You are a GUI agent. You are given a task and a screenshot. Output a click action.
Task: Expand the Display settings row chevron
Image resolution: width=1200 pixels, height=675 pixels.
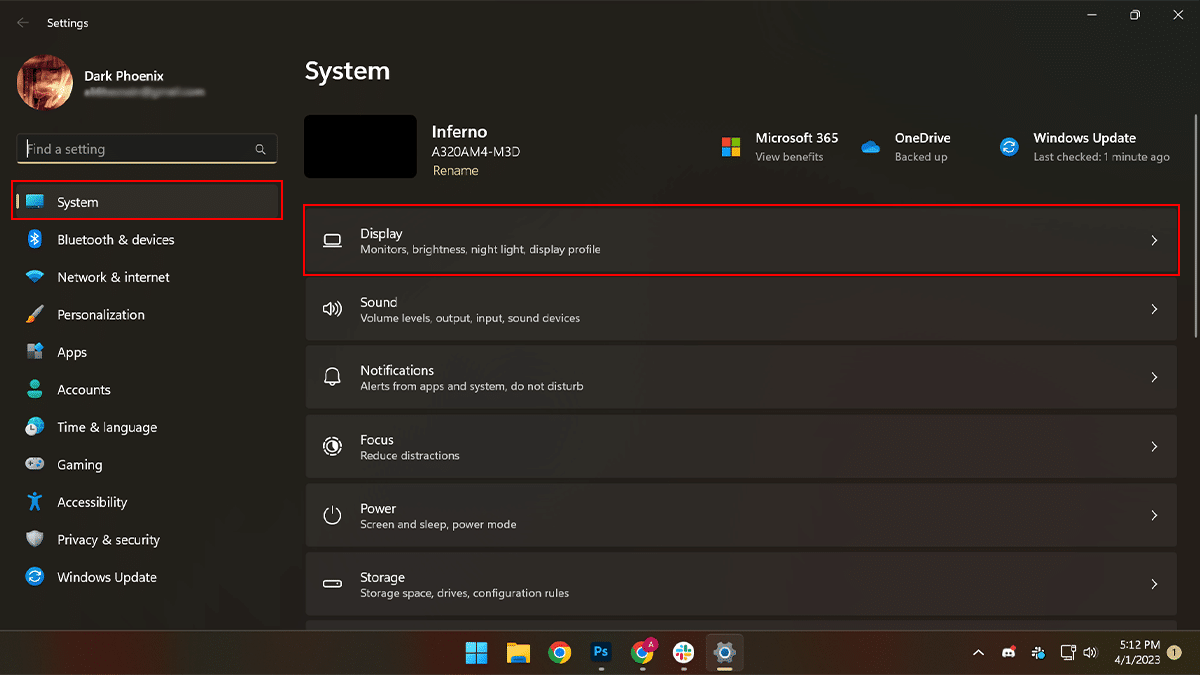coord(1154,240)
